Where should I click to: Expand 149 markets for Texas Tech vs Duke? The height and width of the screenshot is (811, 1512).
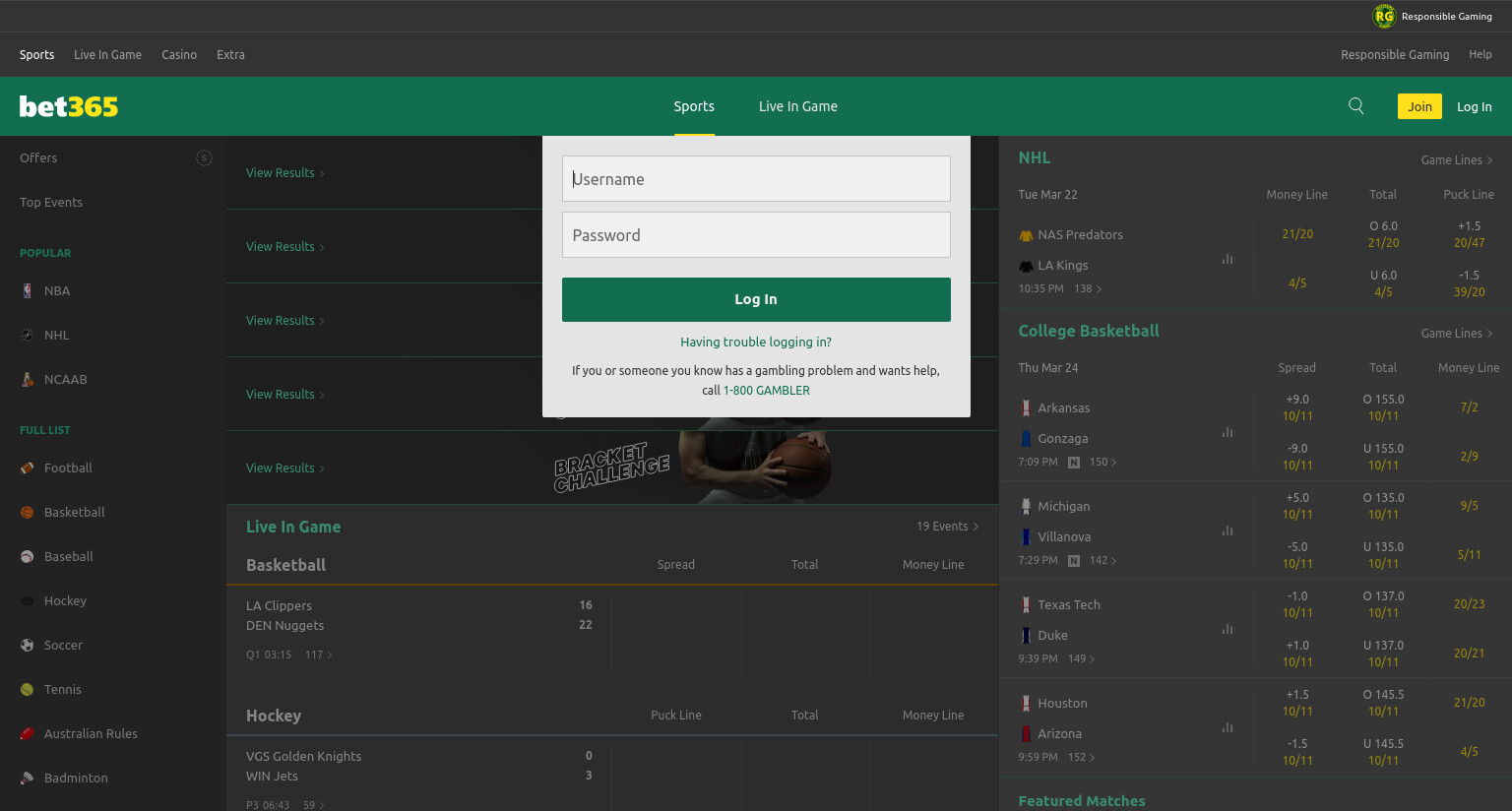coord(1081,658)
